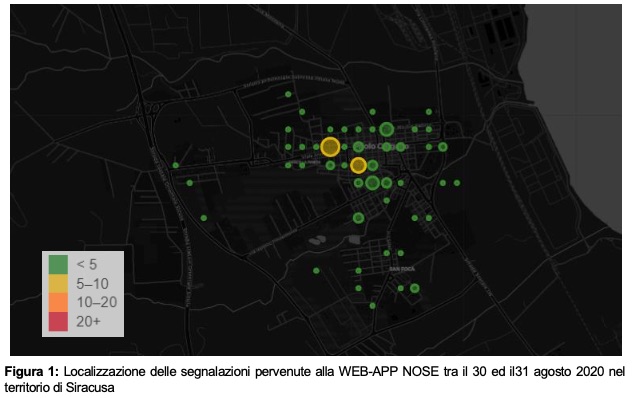This screenshot has height=398, width=632.
Task: Click the San Foca map label
Action: [x=402, y=269]
